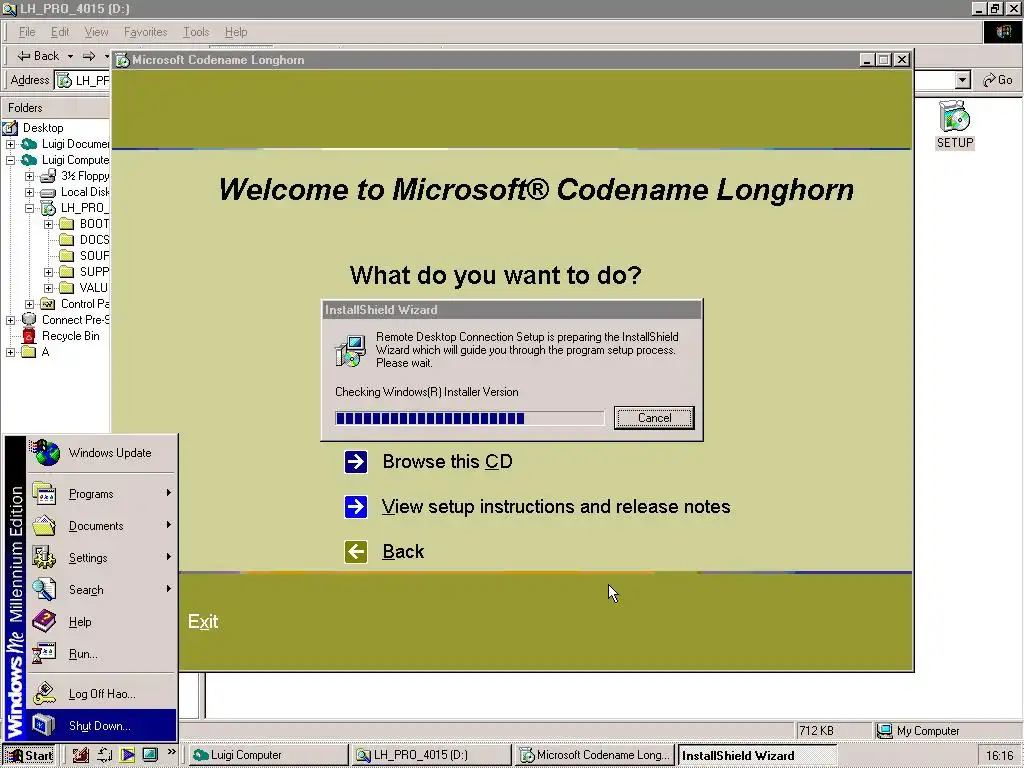Image resolution: width=1024 pixels, height=768 pixels.
Task: View setup instructions and release notes
Action: tap(556, 507)
